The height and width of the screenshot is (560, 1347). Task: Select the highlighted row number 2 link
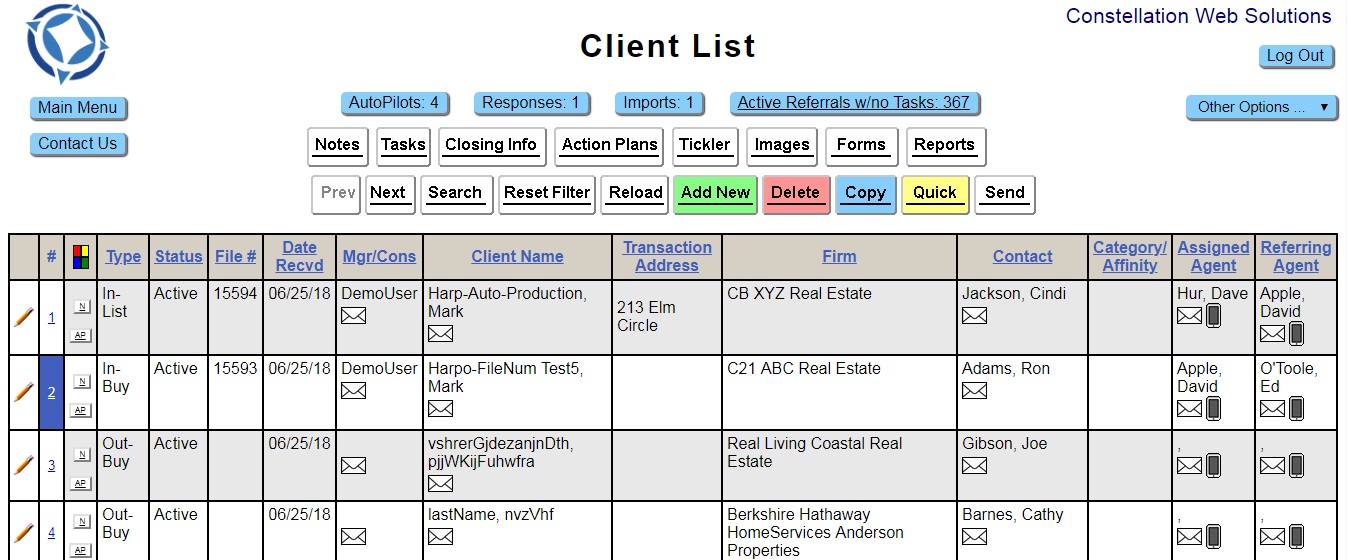click(51, 392)
